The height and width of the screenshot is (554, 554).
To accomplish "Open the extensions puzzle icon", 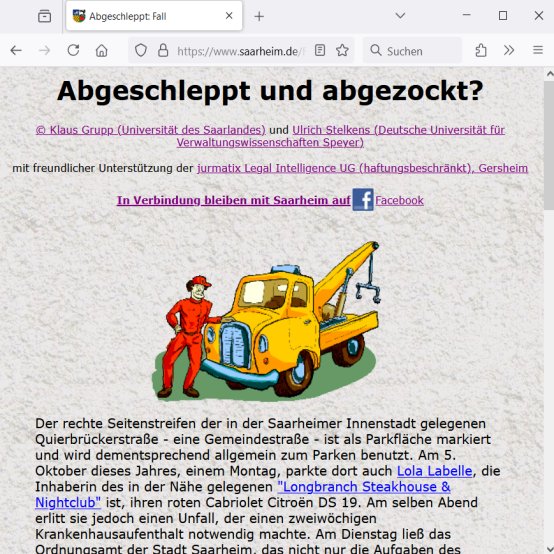I will [x=481, y=51].
